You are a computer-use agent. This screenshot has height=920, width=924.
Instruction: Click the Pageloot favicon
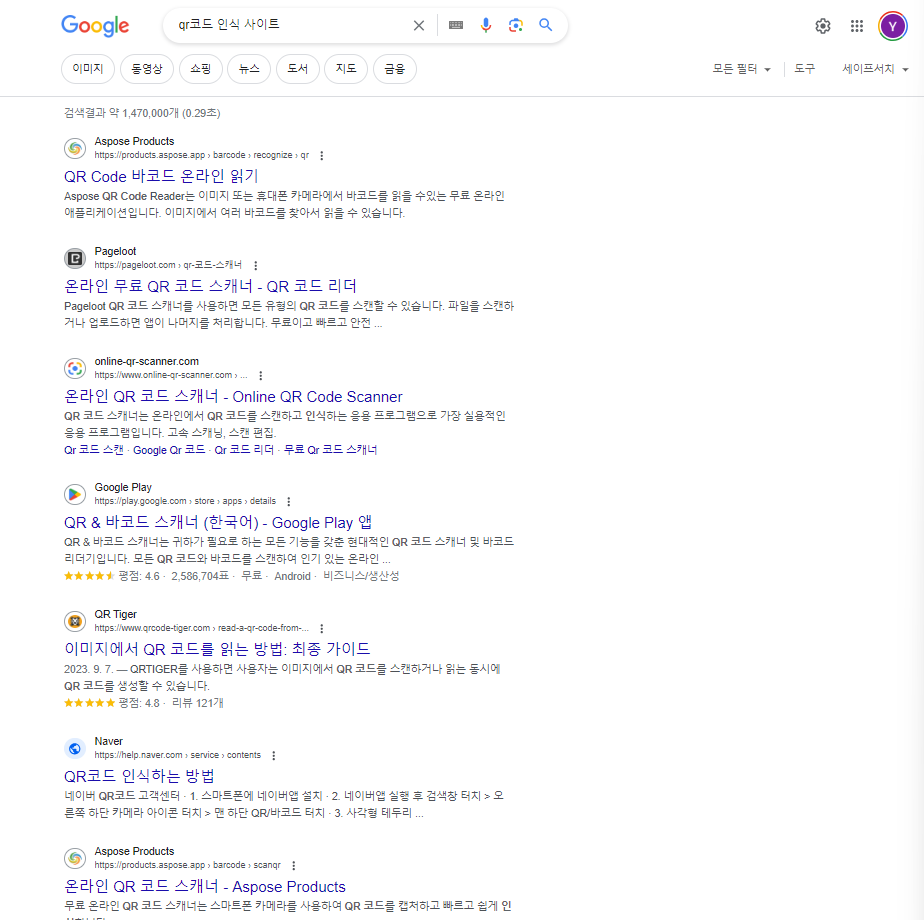(x=75, y=258)
